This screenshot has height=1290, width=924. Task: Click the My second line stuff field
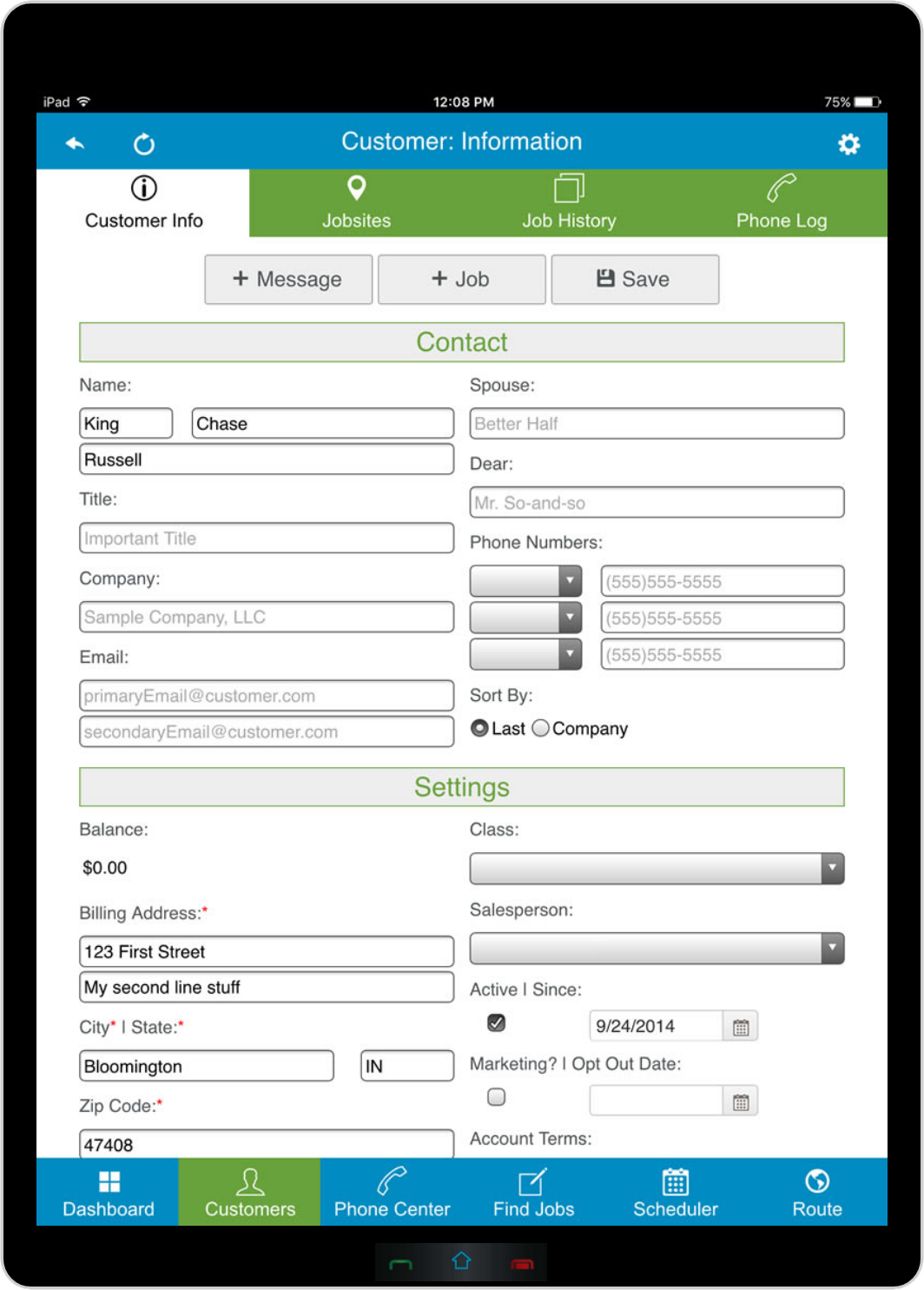(267, 987)
